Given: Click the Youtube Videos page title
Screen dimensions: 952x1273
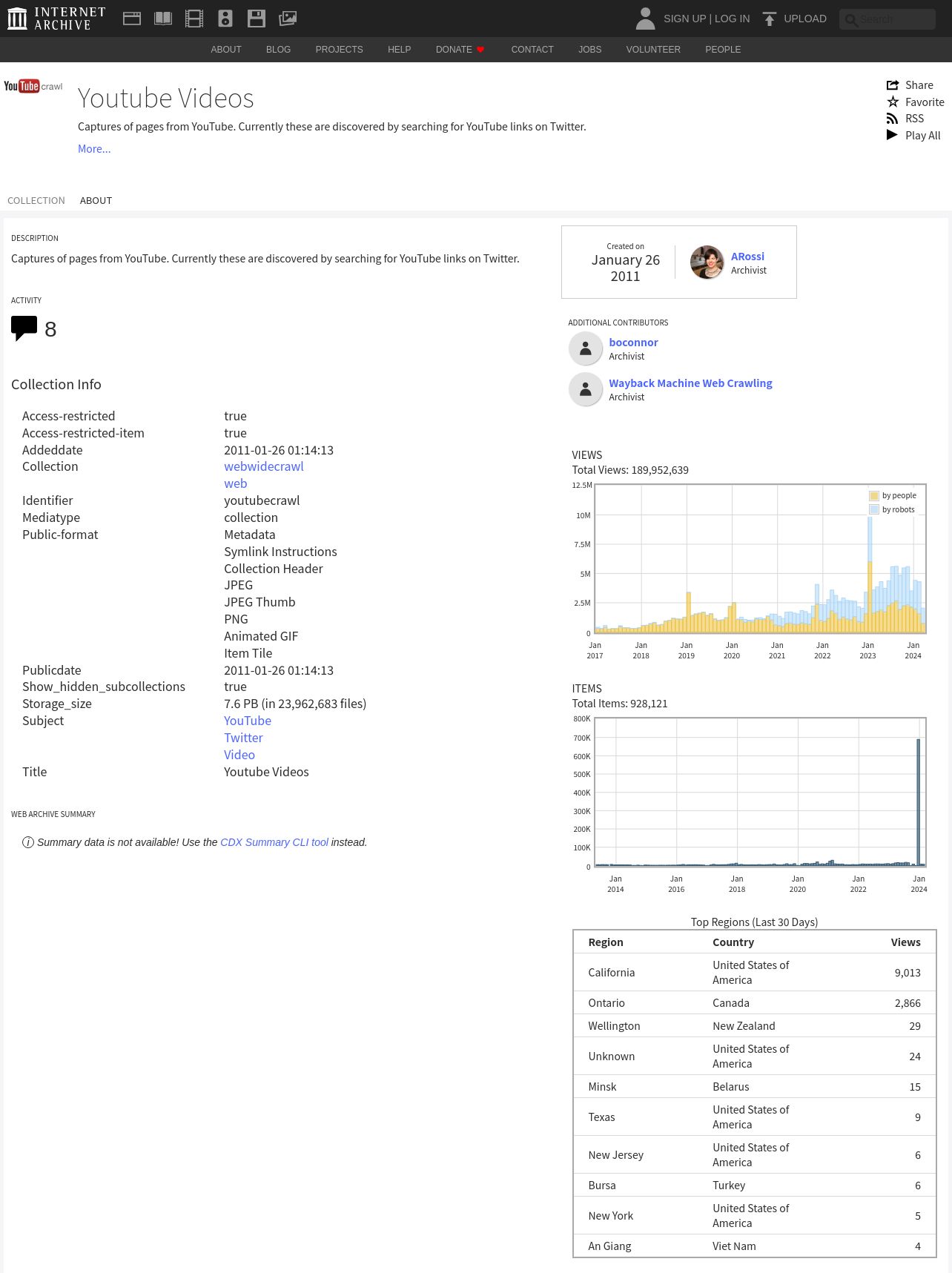Looking at the screenshot, I should click(x=166, y=99).
